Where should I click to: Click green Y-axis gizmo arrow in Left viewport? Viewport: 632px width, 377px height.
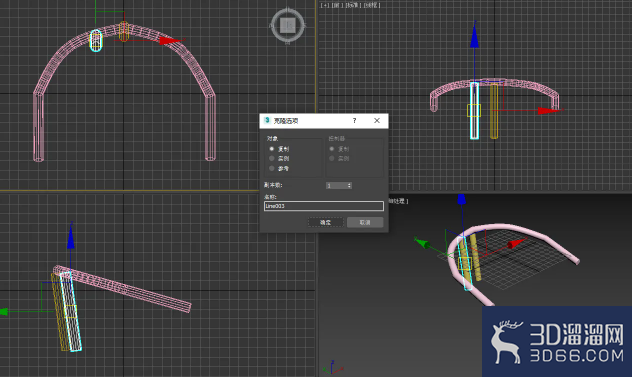(x=4, y=312)
